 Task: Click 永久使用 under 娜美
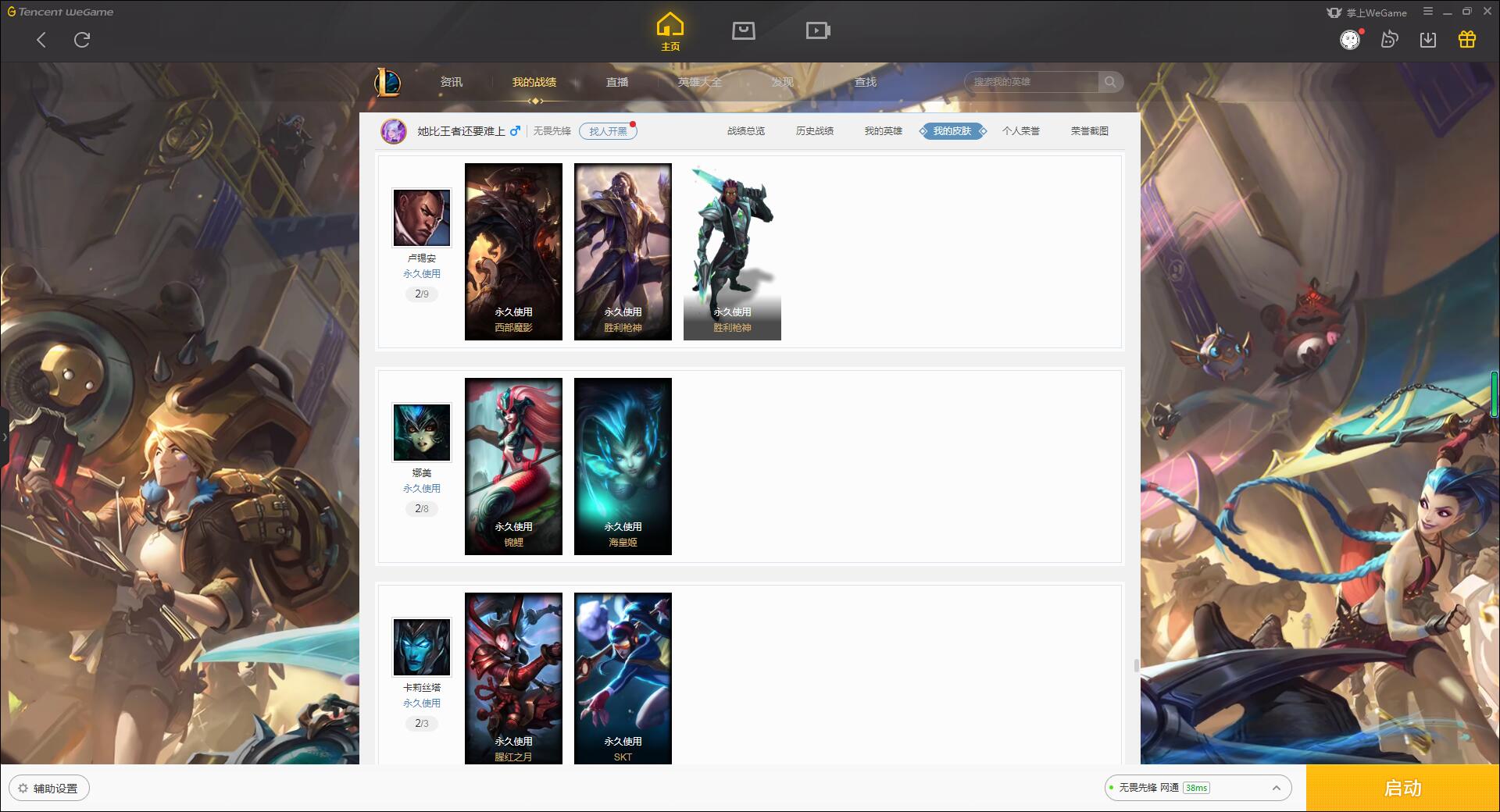coord(422,489)
